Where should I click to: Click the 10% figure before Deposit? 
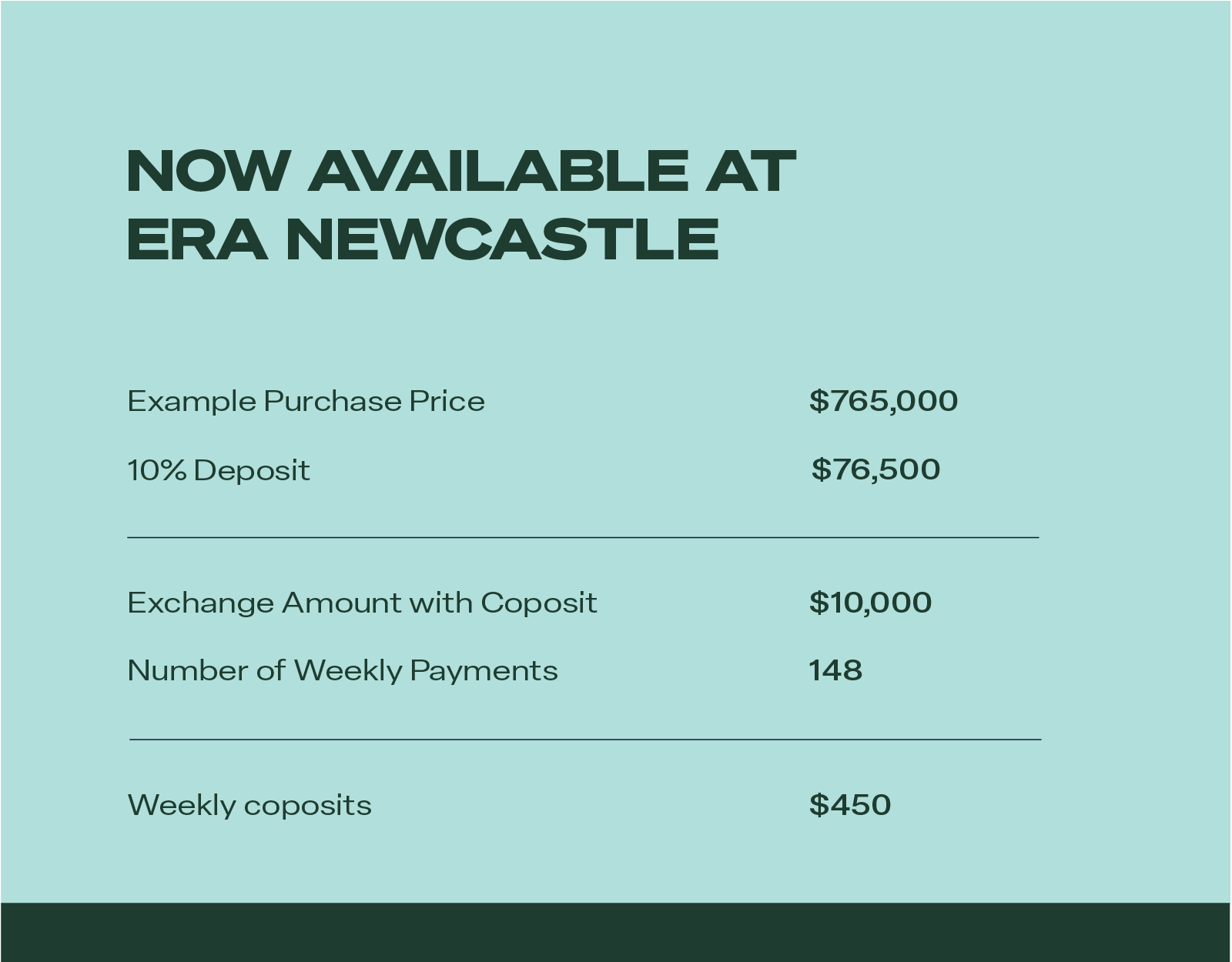click(x=156, y=469)
